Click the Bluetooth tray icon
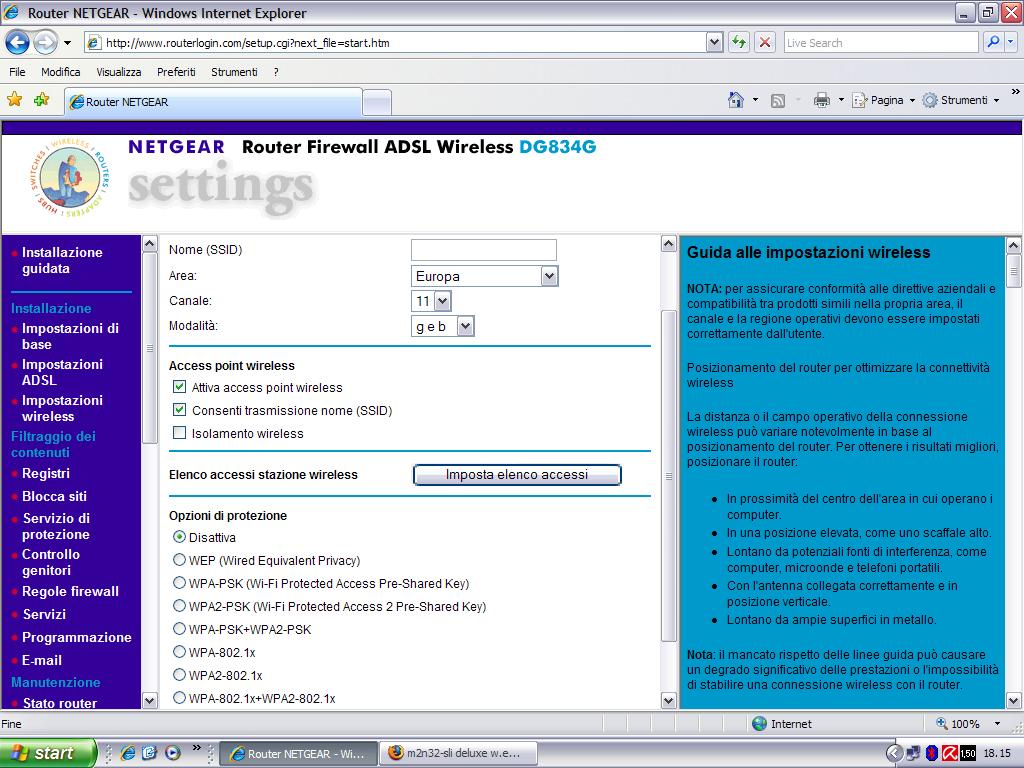The height and width of the screenshot is (768, 1024). (933, 753)
